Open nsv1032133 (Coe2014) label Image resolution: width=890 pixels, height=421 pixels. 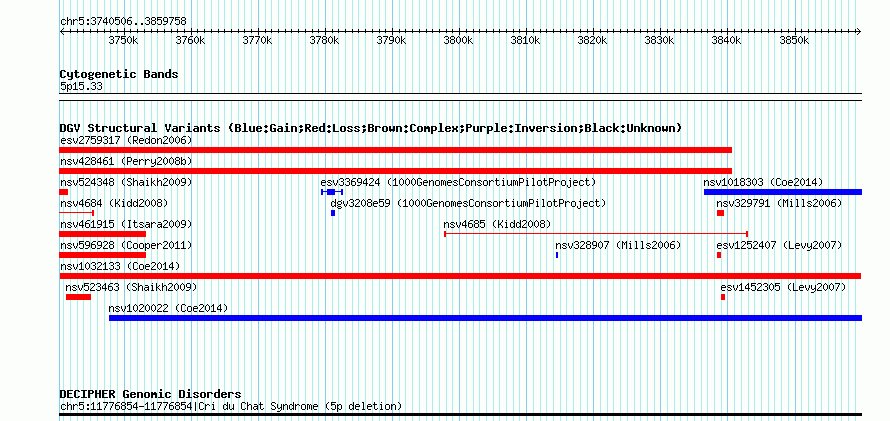120,267
